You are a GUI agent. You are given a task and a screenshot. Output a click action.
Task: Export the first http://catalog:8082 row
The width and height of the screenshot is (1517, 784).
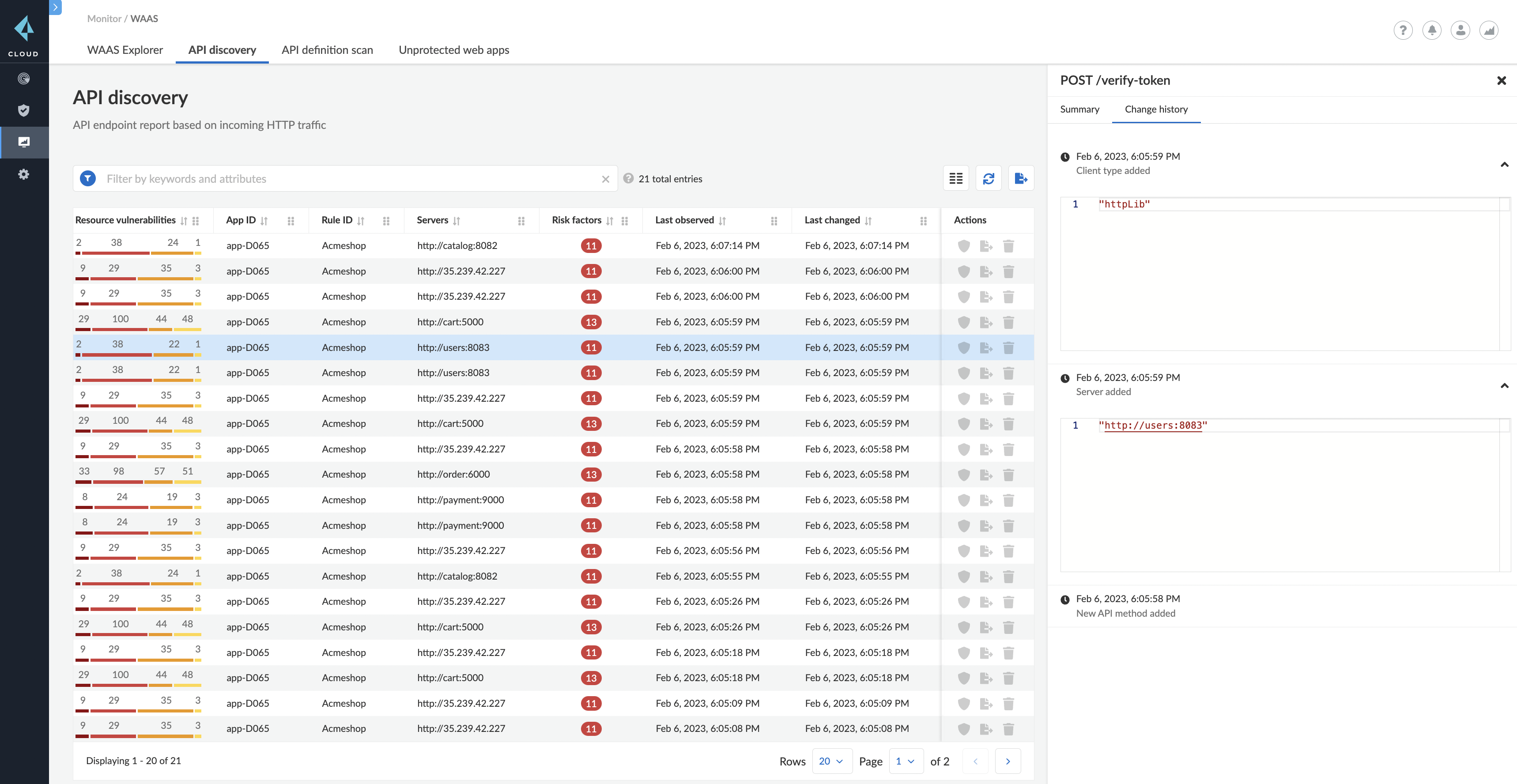click(986, 245)
